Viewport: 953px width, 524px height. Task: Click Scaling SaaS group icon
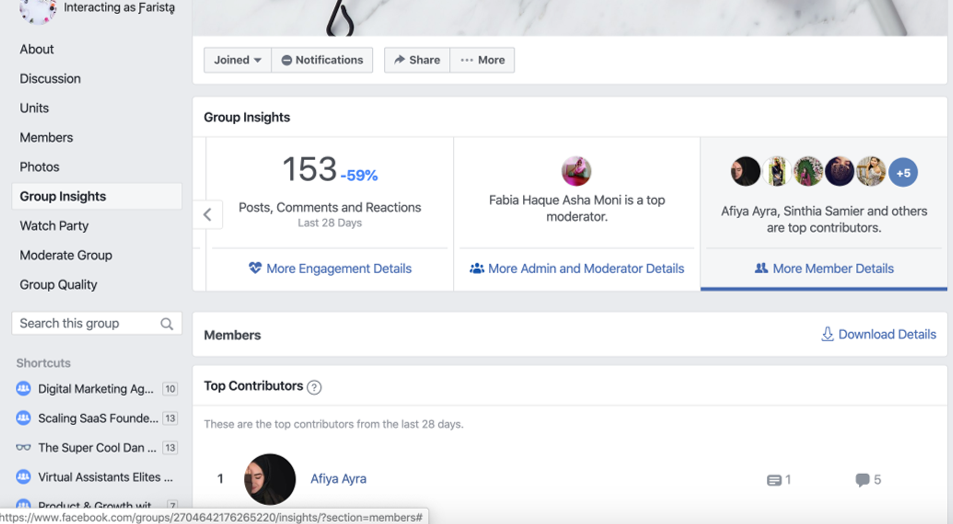tap(24, 418)
